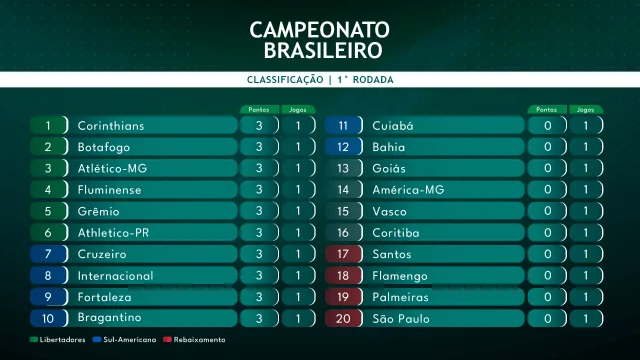Select the Botafogo team row
Image resolution: width=640 pixels, height=360 pixels.
point(173,147)
